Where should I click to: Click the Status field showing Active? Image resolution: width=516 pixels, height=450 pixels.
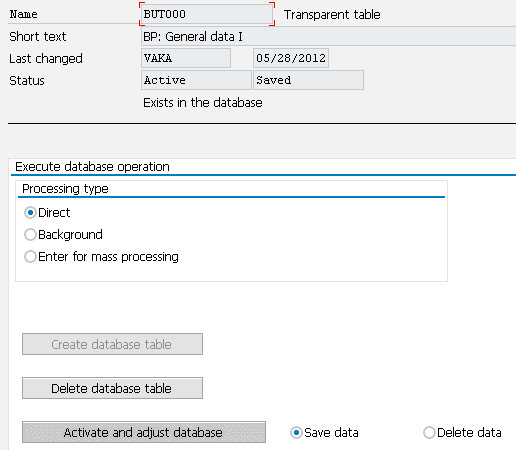click(196, 80)
